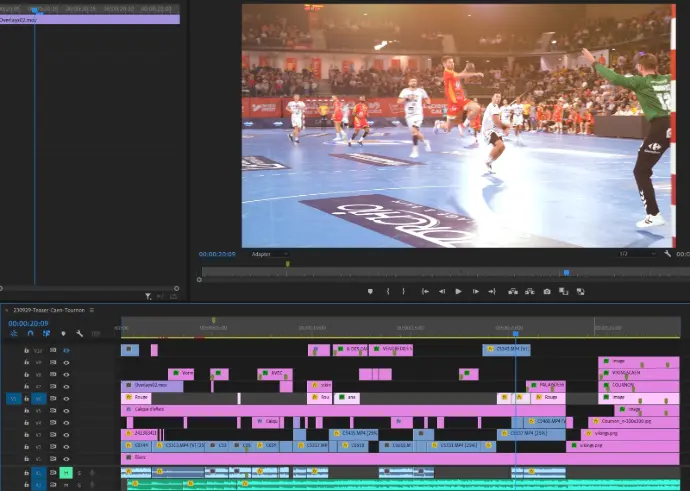Add a marker in the Program monitor
The width and height of the screenshot is (690, 491).
[x=370, y=291]
